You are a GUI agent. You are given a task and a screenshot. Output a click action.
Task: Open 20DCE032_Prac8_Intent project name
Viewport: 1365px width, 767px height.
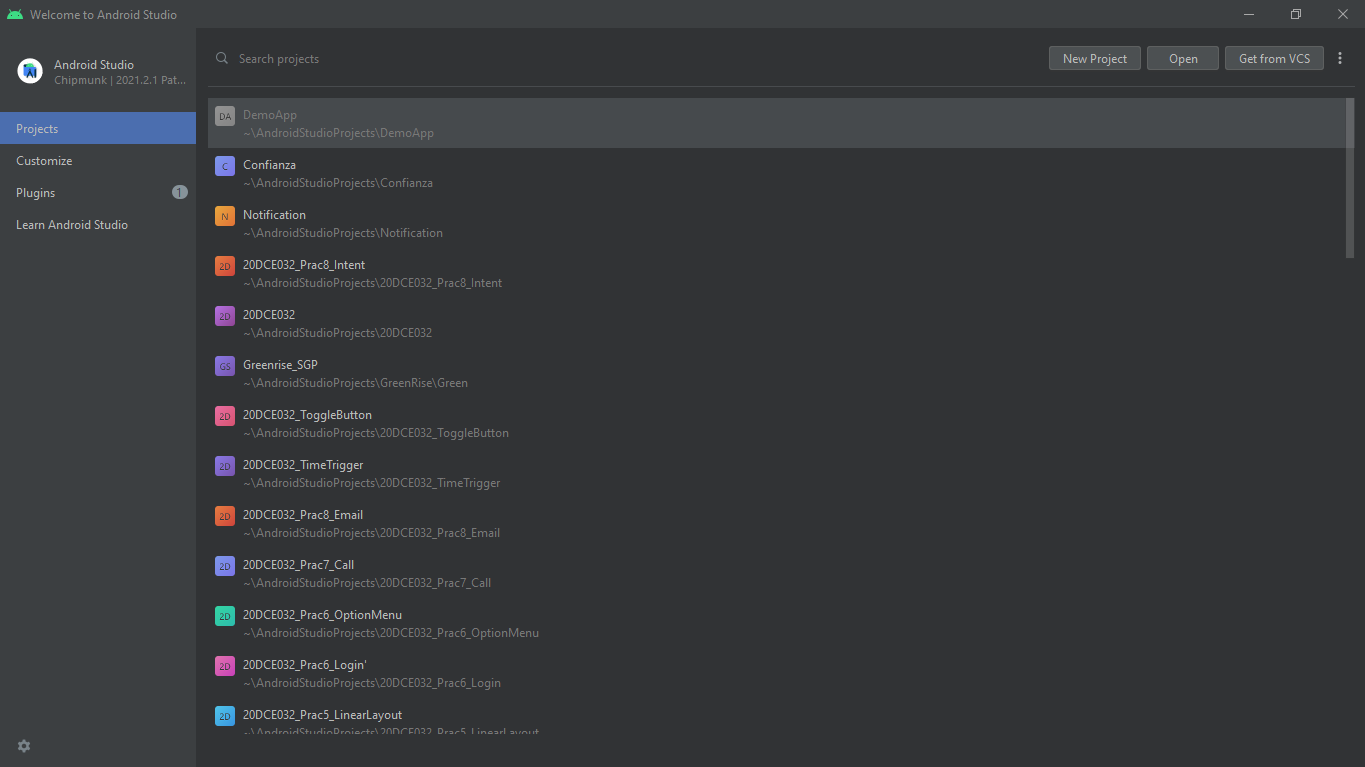[x=304, y=265]
